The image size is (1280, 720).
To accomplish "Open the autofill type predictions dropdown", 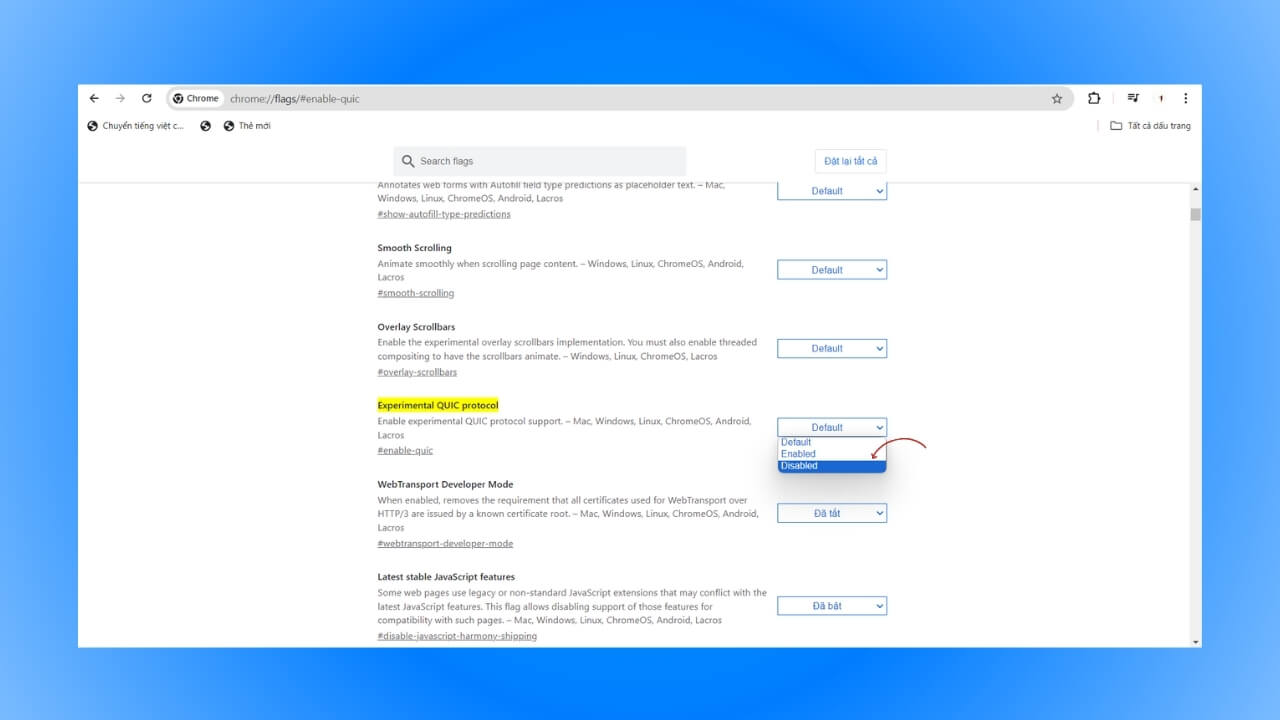I will click(832, 191).
